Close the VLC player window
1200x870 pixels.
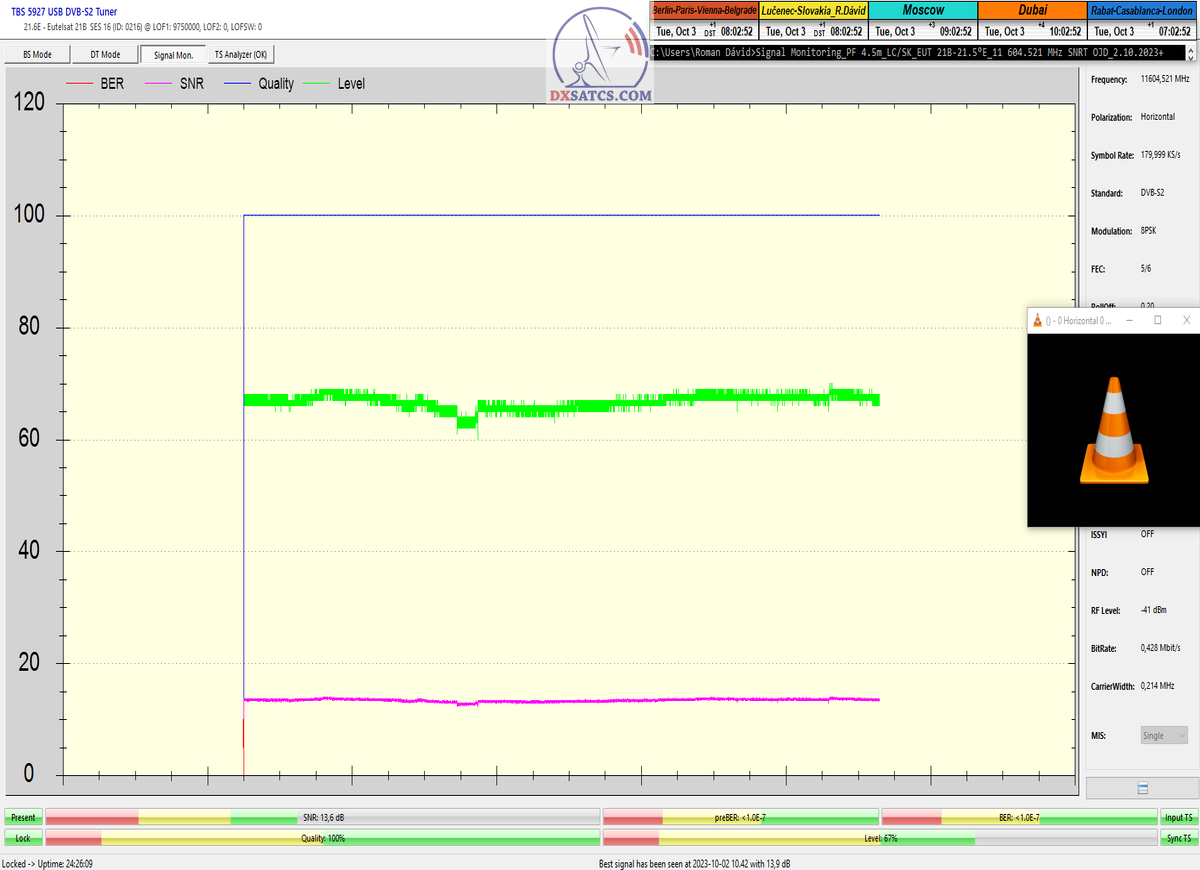coord(1186,320)
